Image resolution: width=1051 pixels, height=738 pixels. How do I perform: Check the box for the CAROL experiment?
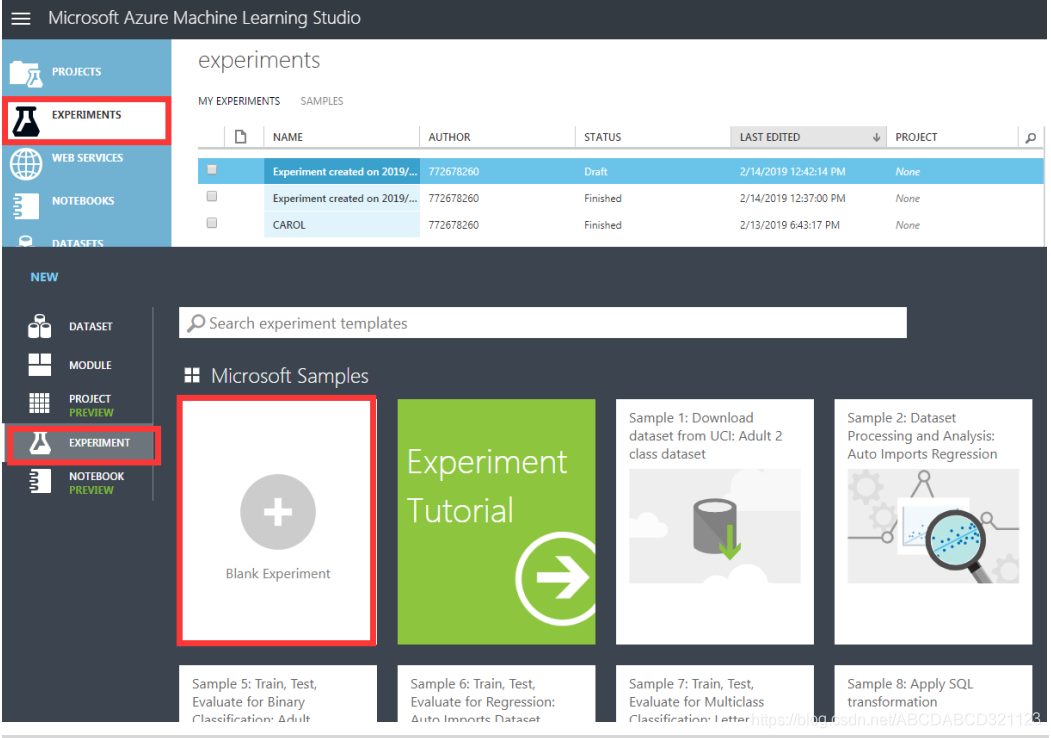pos(212,223)
